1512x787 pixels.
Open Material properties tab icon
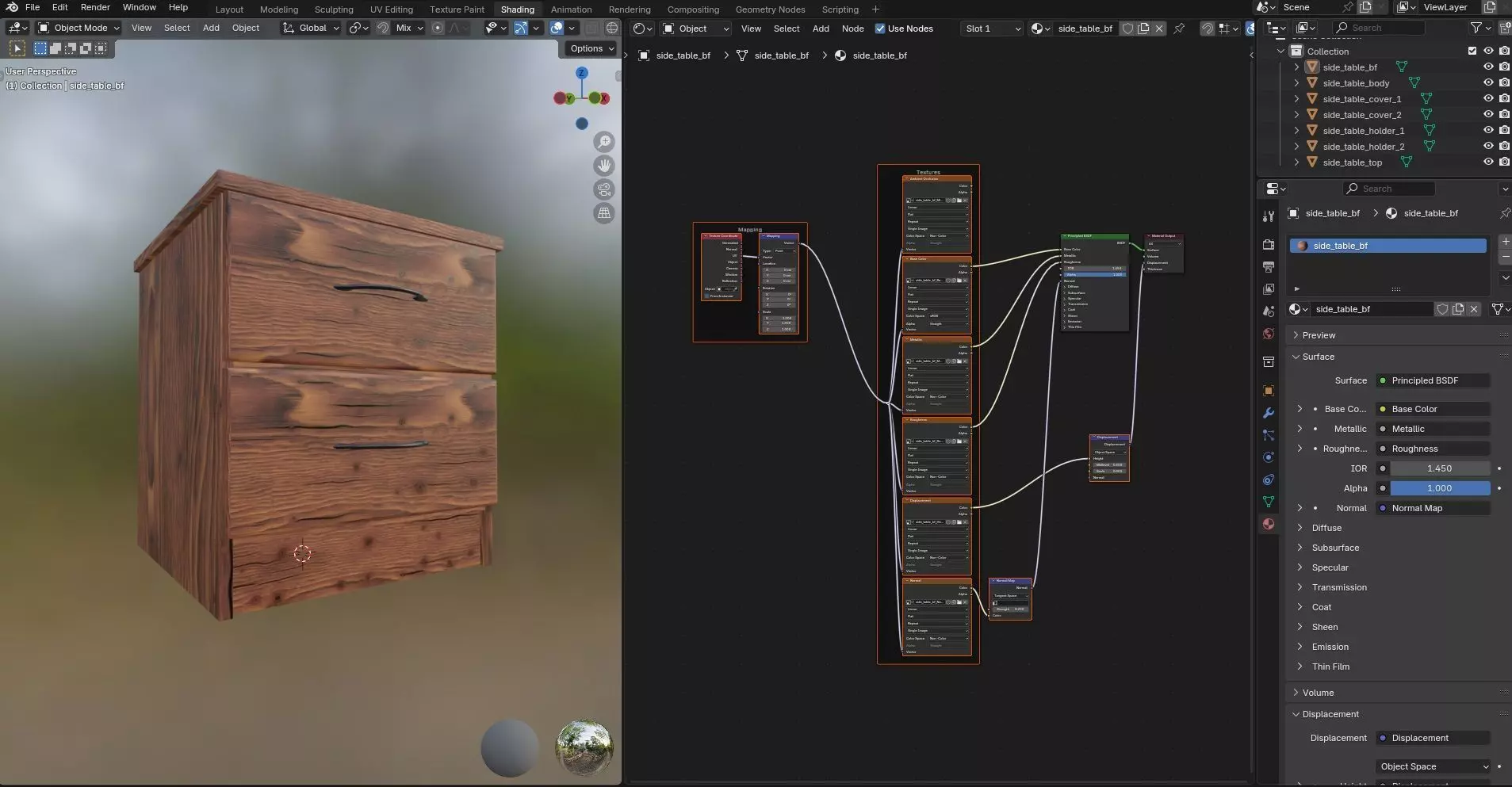1269,524
